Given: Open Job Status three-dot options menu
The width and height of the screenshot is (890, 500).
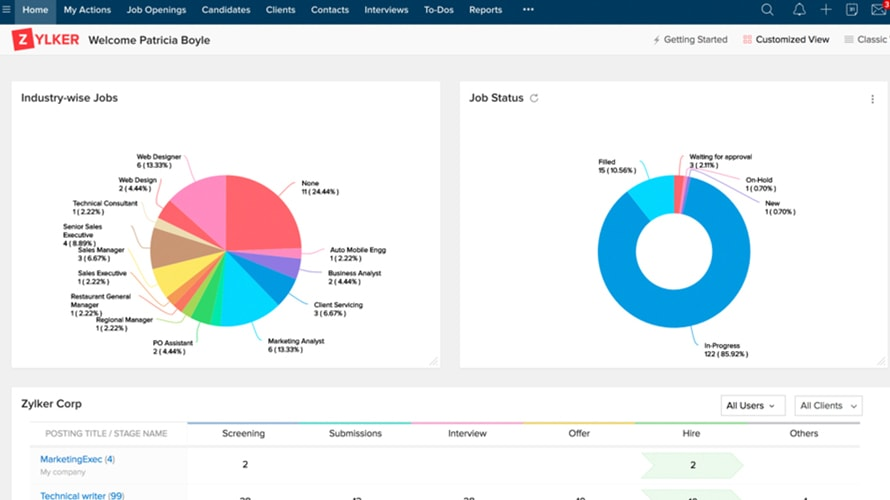Looking at the screenshot, I should (x=873, y=99).
